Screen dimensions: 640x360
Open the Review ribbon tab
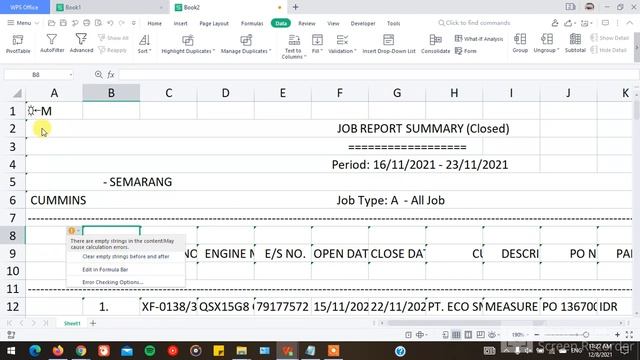[307, 23]
